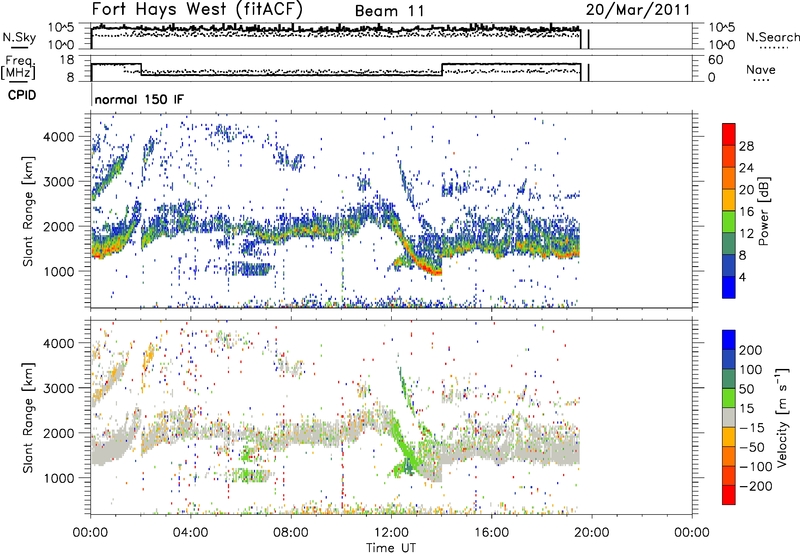Click the 'Velocity [m s-1]' colorbar label
This screenshot has height=554, width=800.
pyautogui.click(x=783, y=417)
